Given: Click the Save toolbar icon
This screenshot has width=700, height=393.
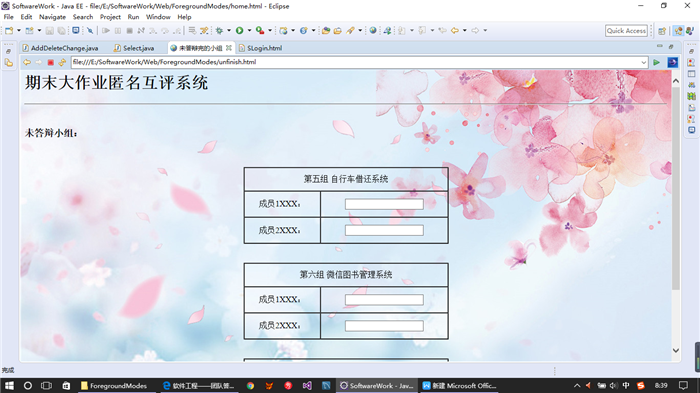Looking at the screenshot, I should [50, 30].
